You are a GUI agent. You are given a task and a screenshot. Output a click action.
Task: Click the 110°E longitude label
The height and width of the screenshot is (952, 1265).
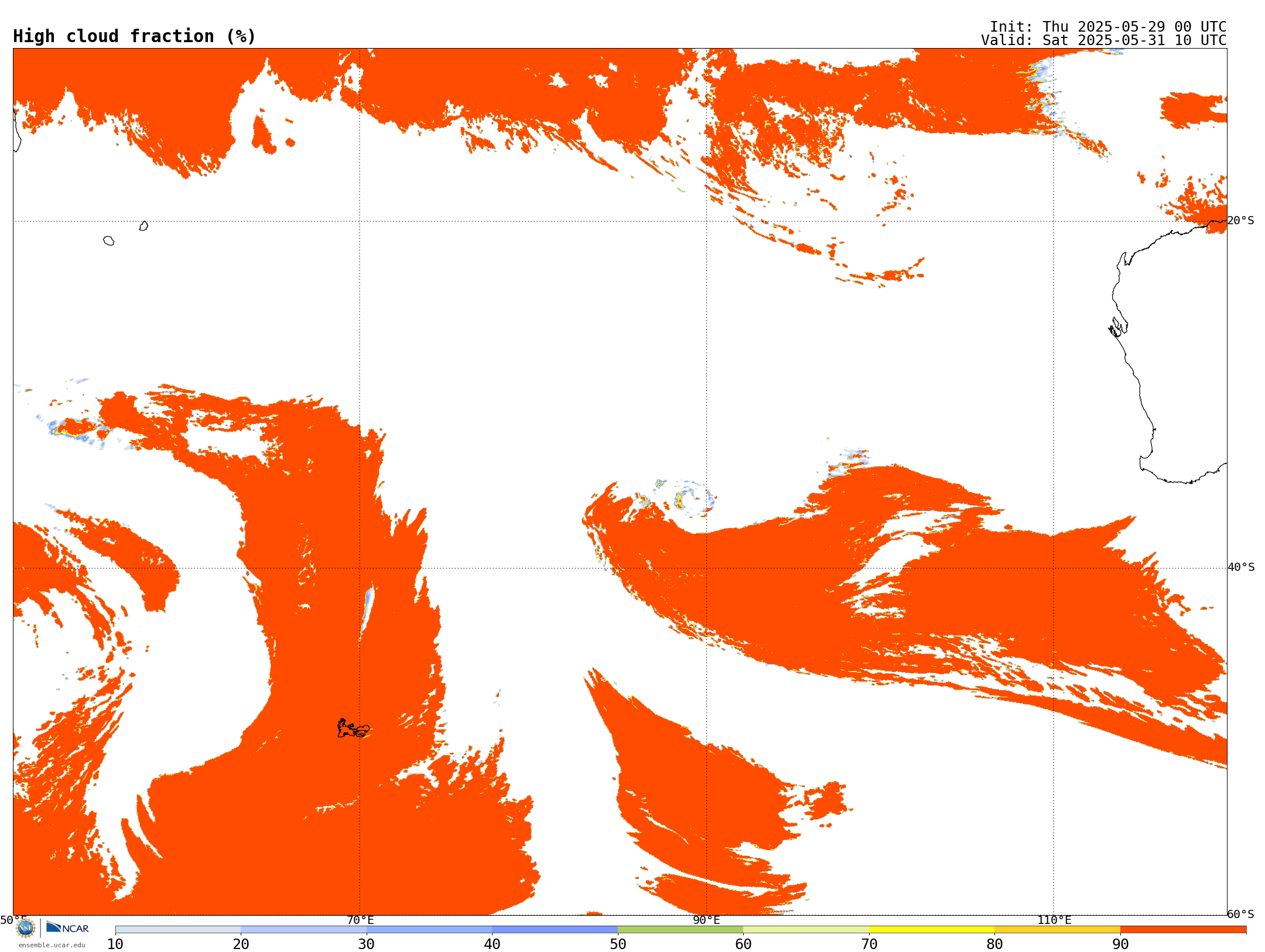(x=1054, y=920)
